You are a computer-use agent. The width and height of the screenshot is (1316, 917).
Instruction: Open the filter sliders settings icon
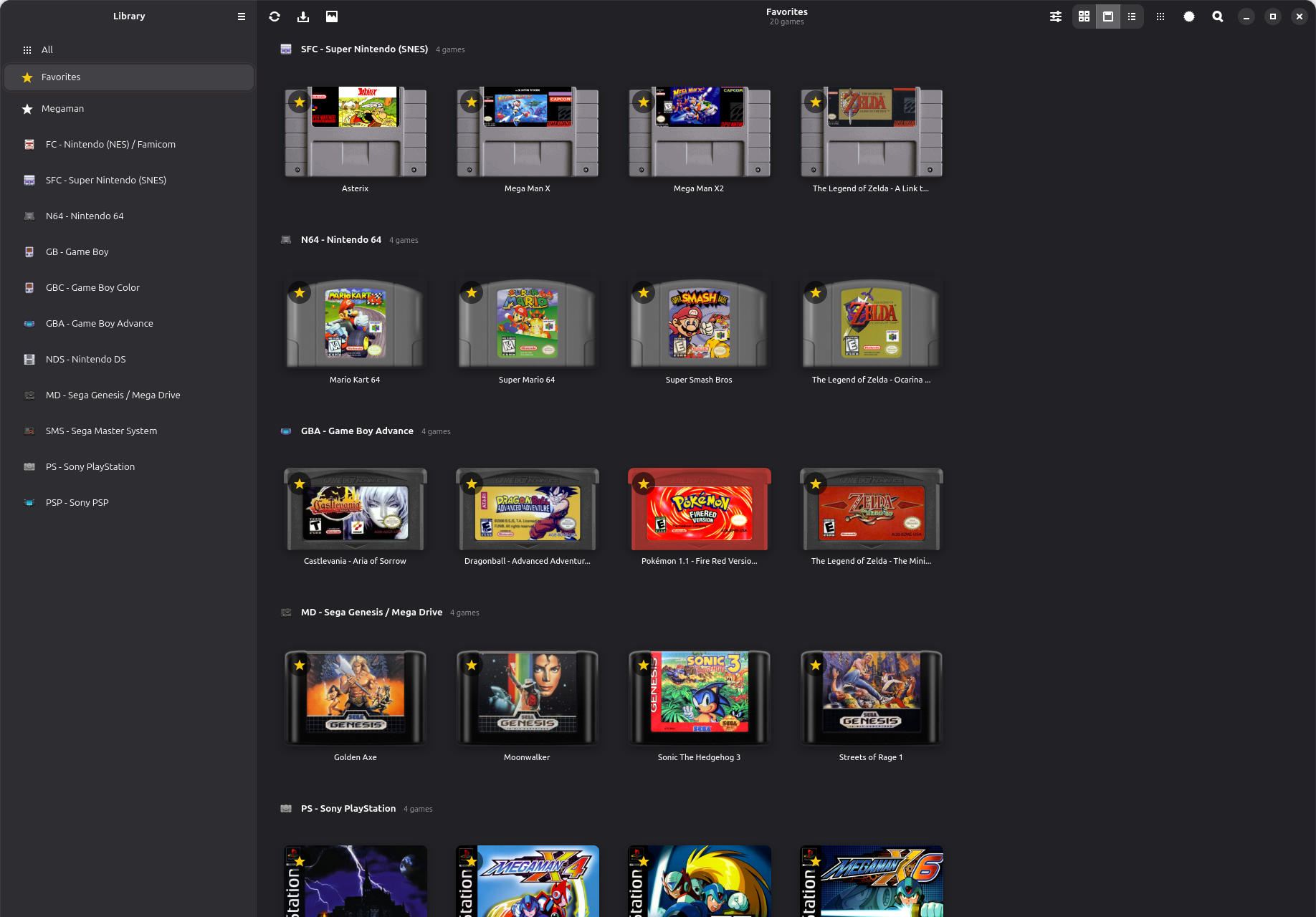[1056, 16]
